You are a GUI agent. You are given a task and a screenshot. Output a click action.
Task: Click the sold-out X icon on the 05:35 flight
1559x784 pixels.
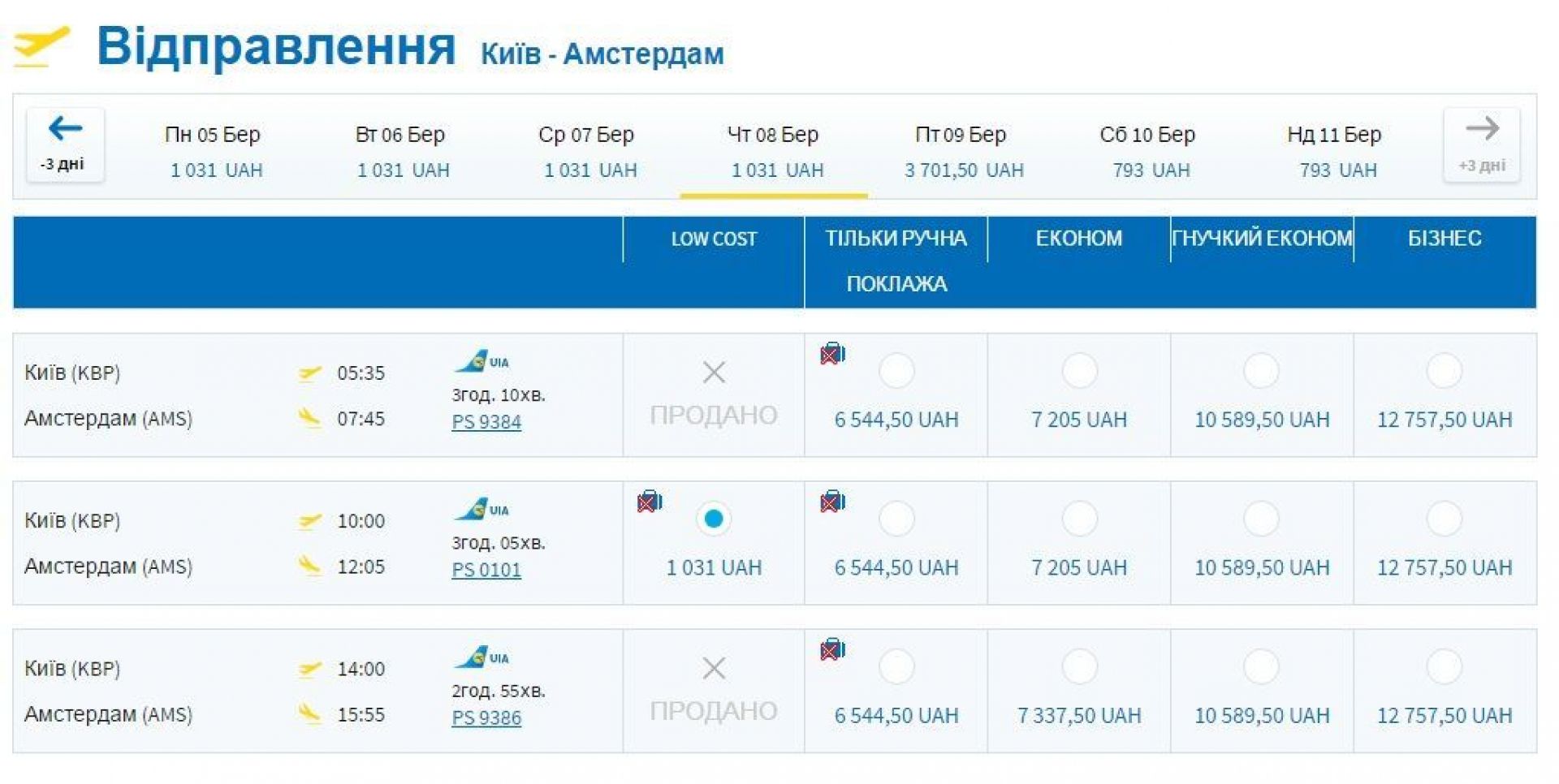714,373
